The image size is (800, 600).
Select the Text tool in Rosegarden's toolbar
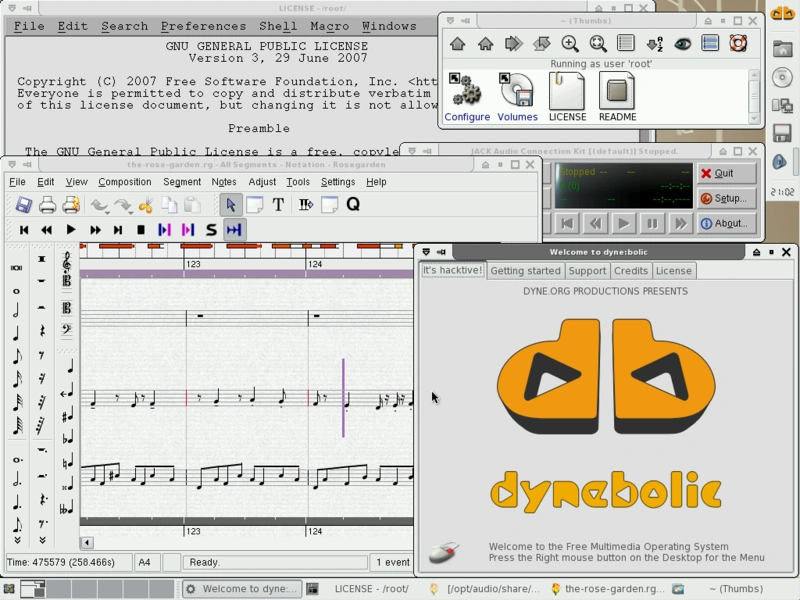[278, 204]
